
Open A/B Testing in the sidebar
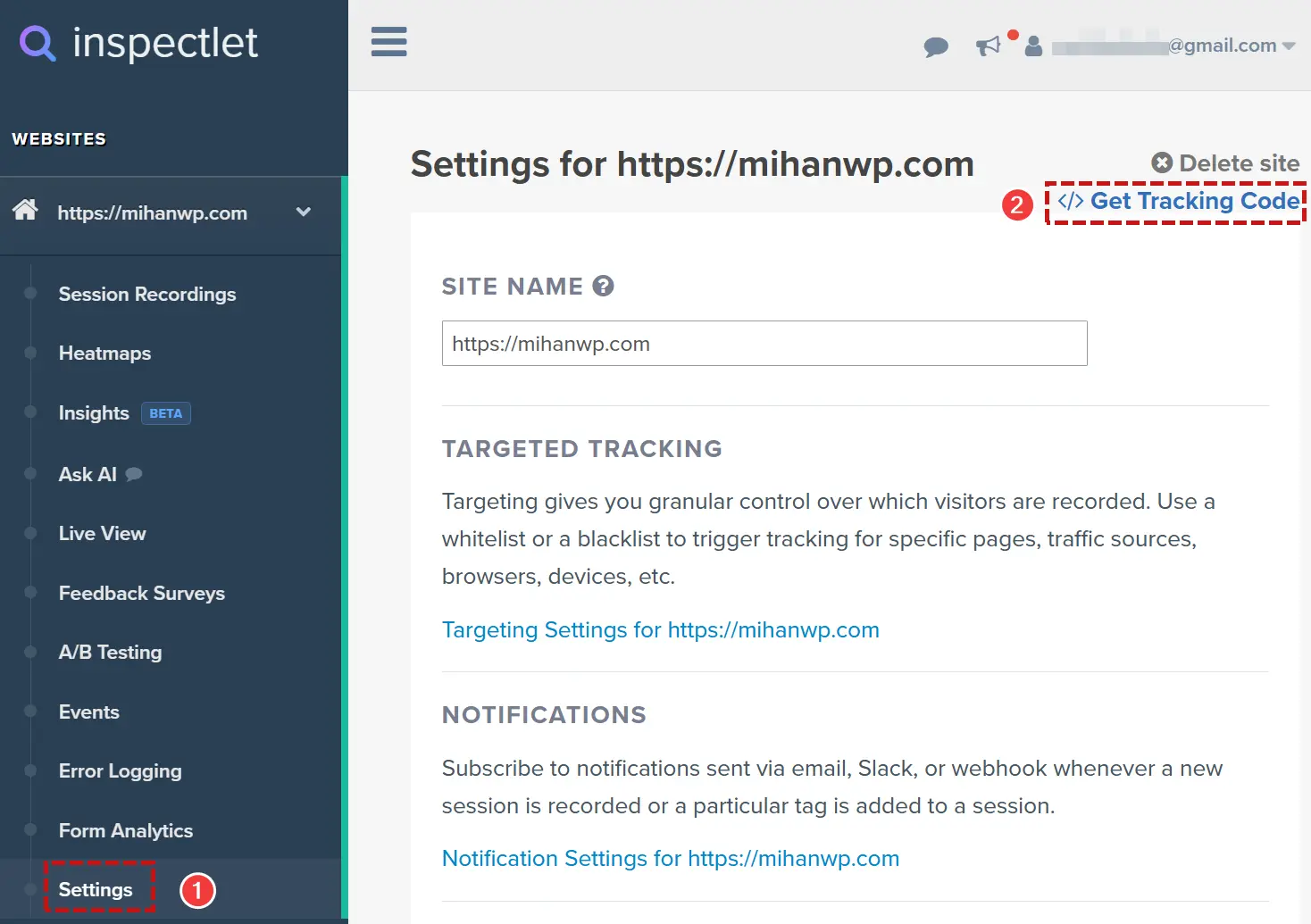pyautogui.click(x=111, y=653)
